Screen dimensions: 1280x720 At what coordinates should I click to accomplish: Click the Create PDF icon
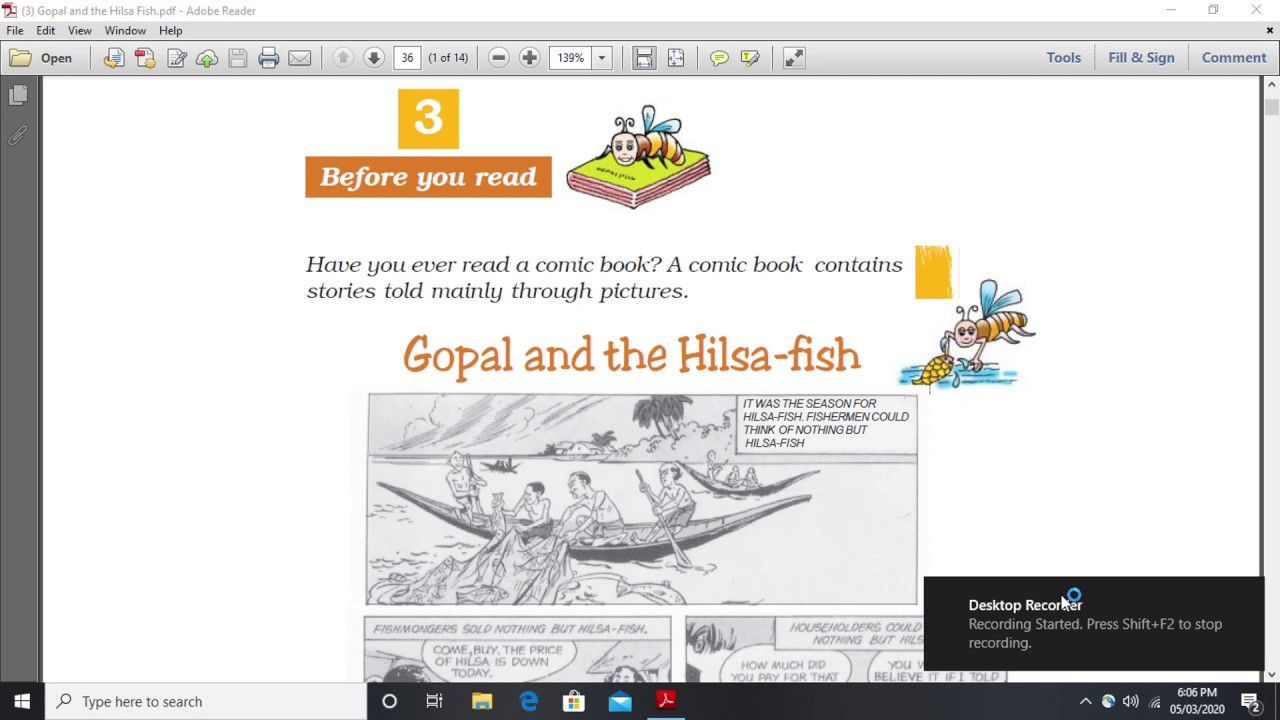click(145, 58)
